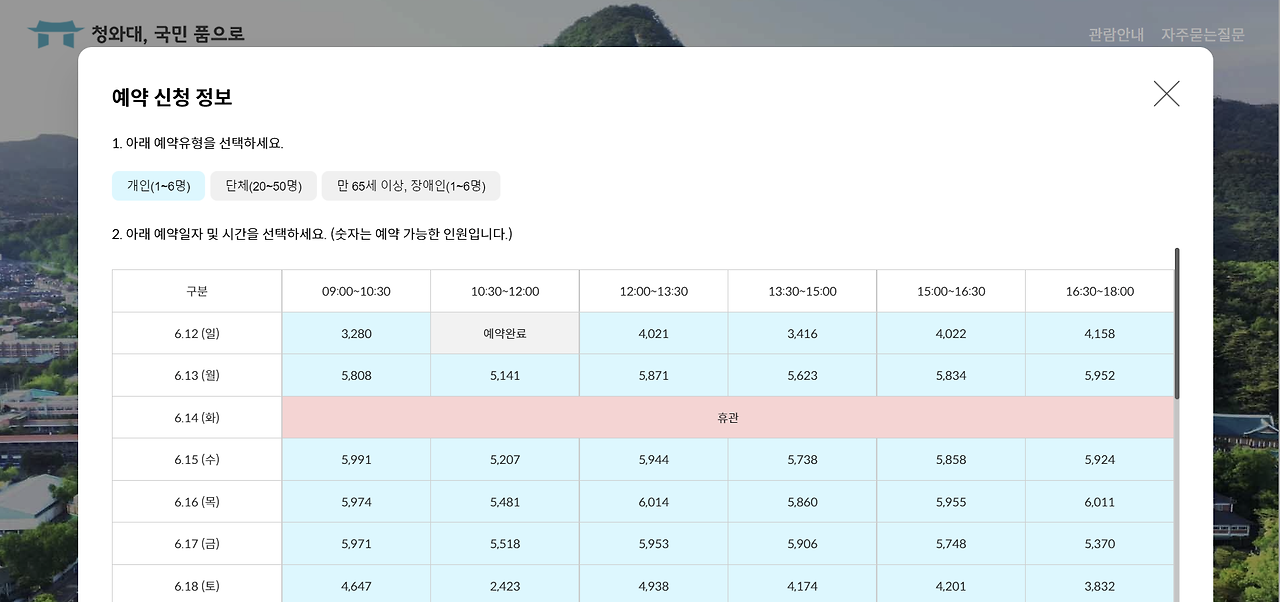Click the 청와대, 국민 품으로 site title
This screenshot has height=602, width=1280.
coord(168,34)
